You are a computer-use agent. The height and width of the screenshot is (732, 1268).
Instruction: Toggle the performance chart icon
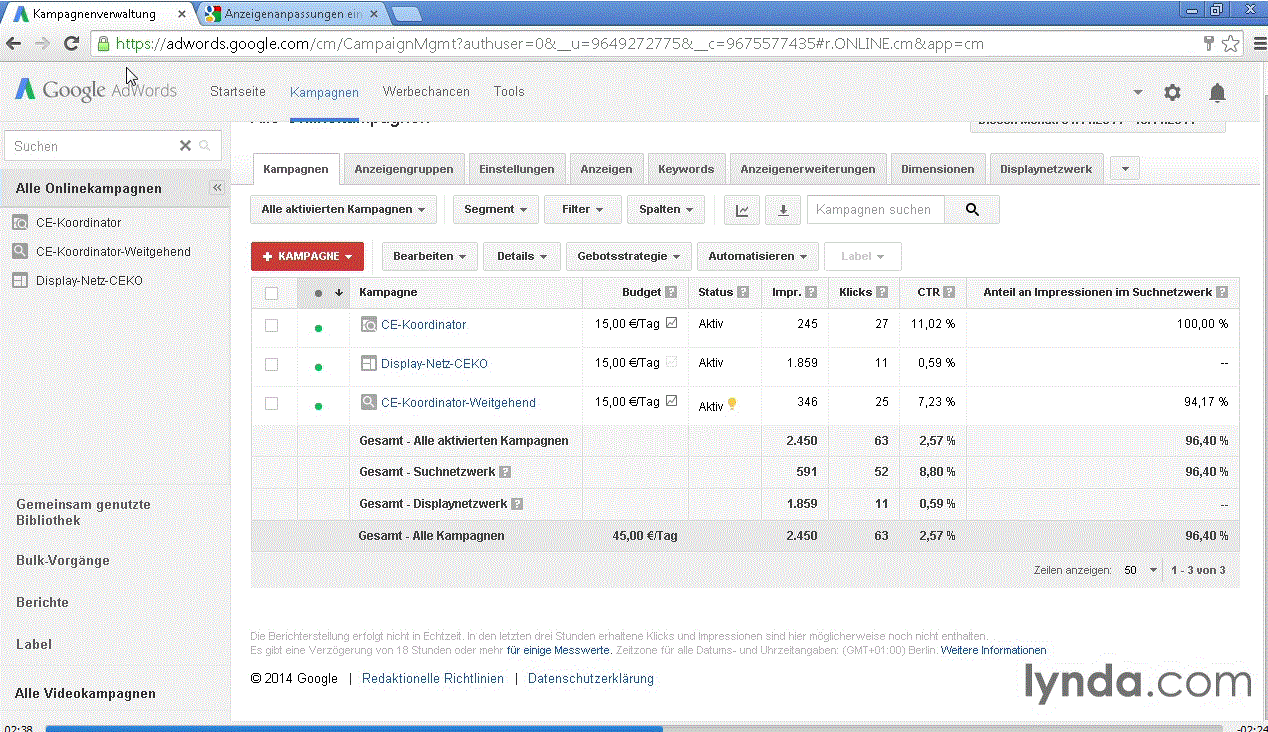(741, 210)
